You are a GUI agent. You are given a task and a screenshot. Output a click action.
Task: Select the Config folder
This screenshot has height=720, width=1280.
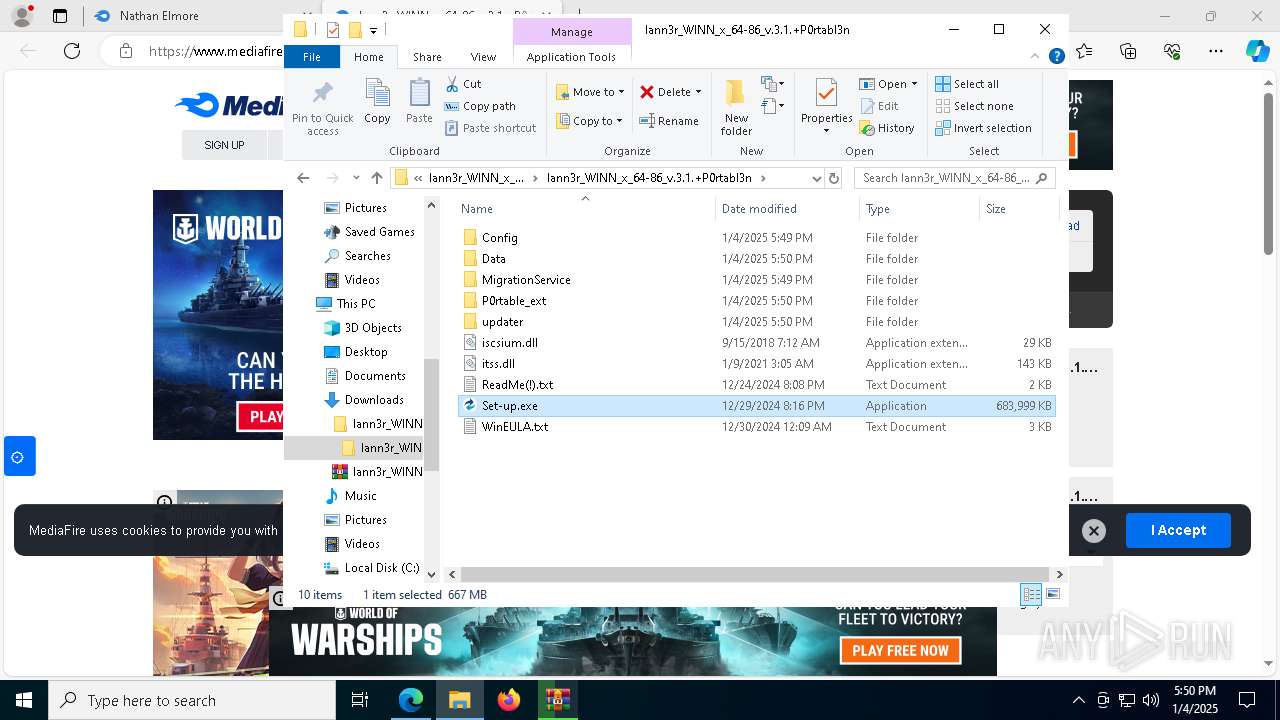[756, 238]
